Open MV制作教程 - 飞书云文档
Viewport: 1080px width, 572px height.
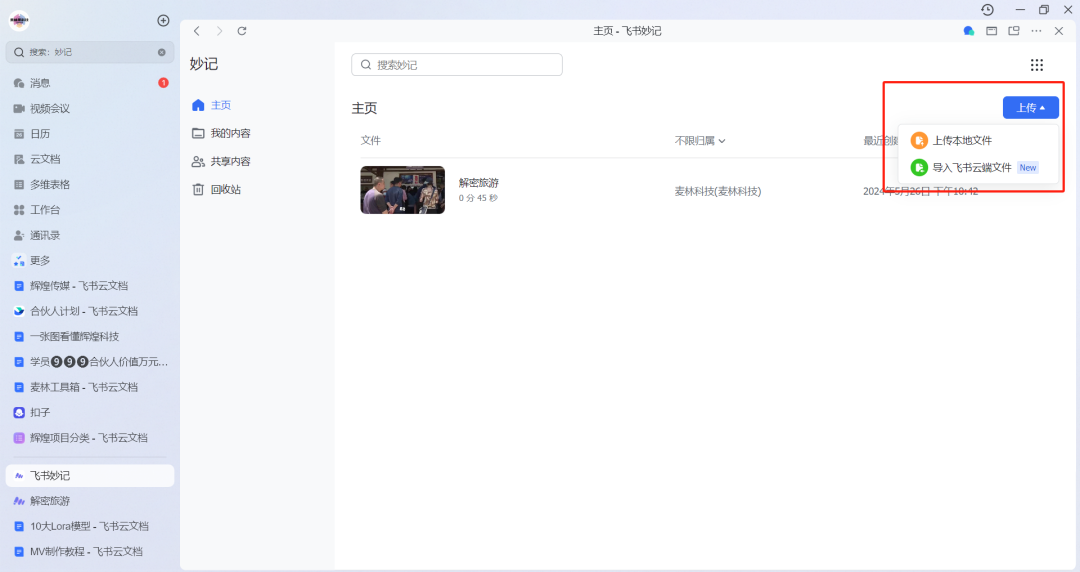pyautogui.click(x=90, y=551)
